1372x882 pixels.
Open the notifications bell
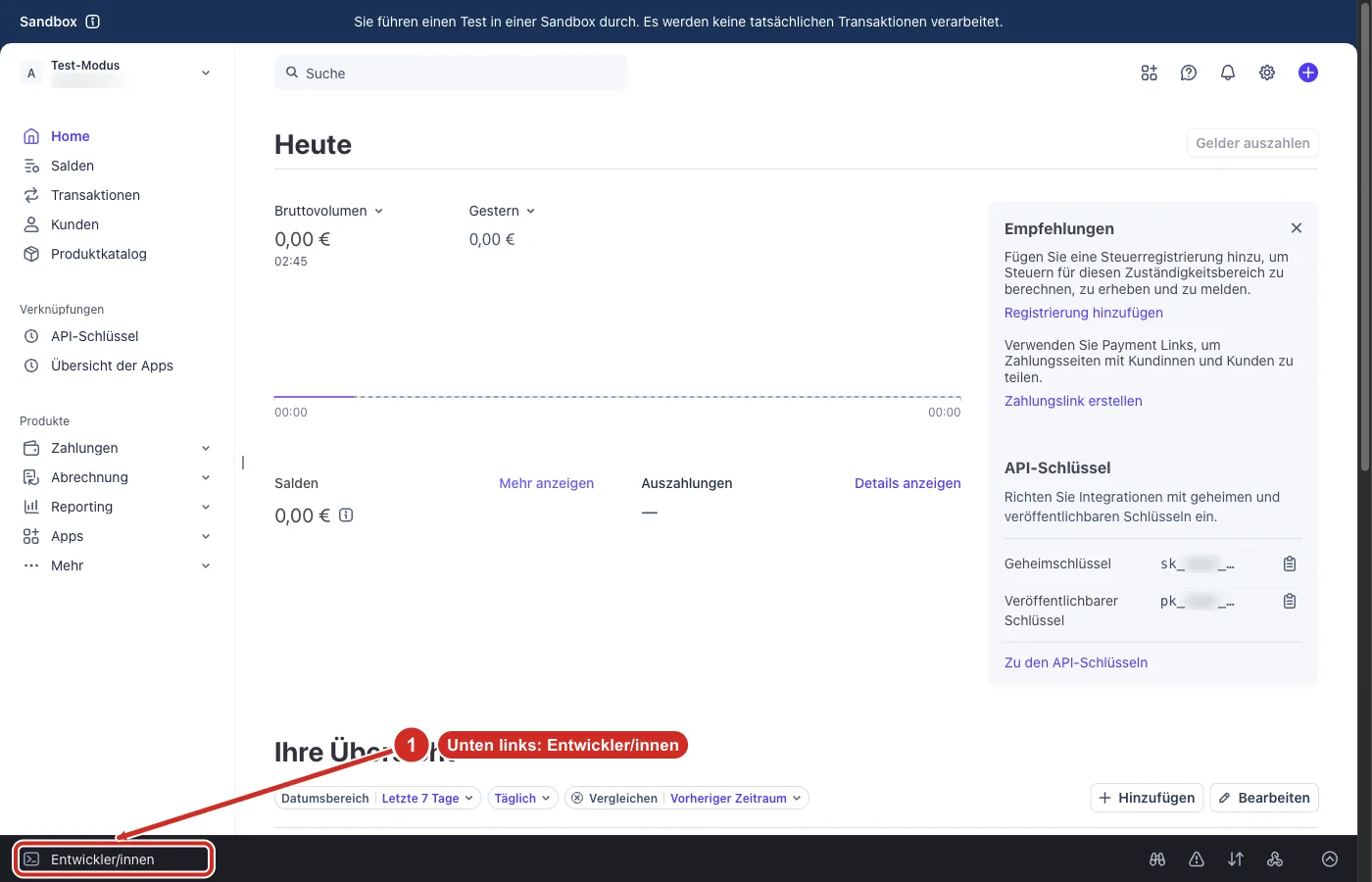pos(1228,73)
